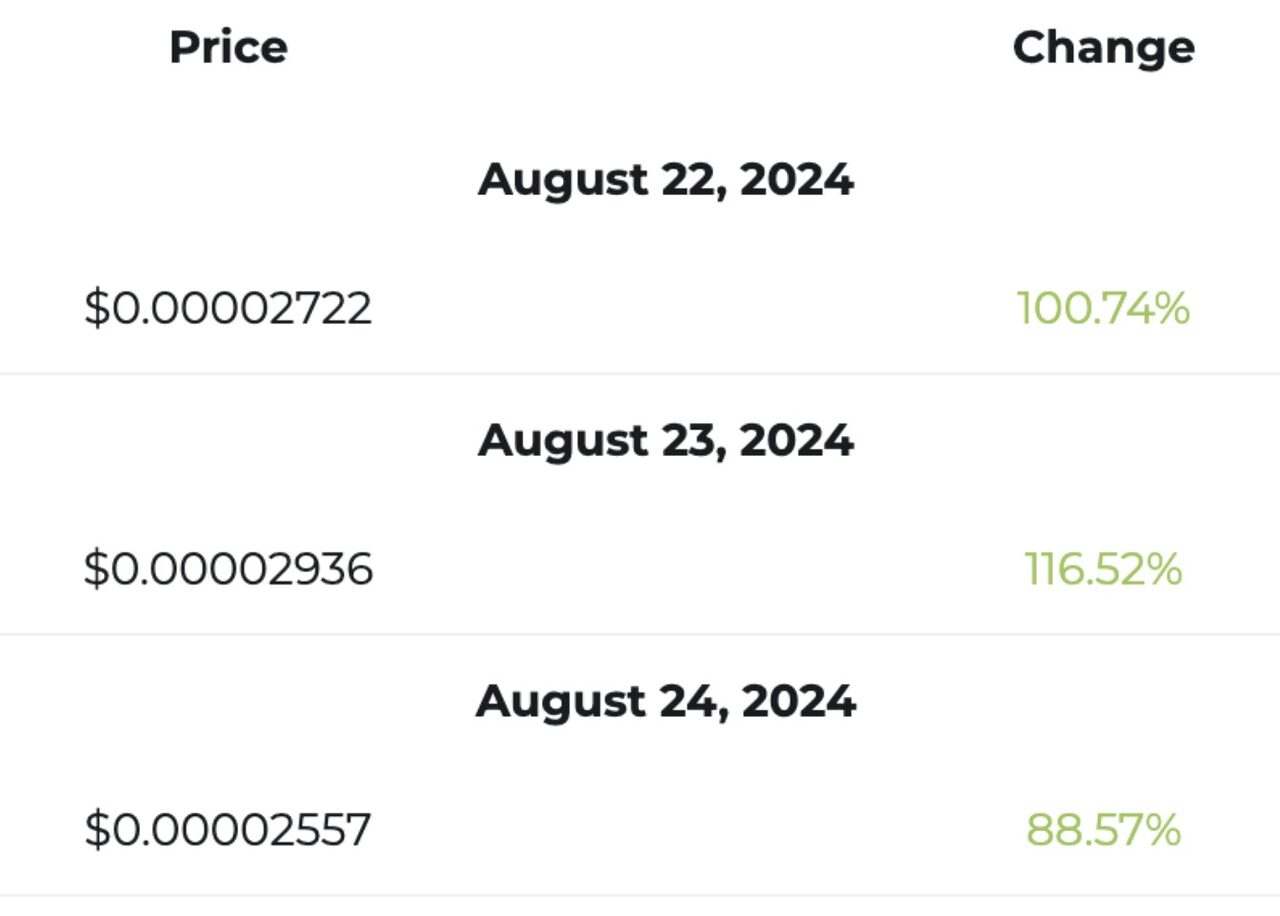The height and width of the screenshot is (916, 1280).
Task: Click the divider line below the 116.52% row
Action: (640, 634)
